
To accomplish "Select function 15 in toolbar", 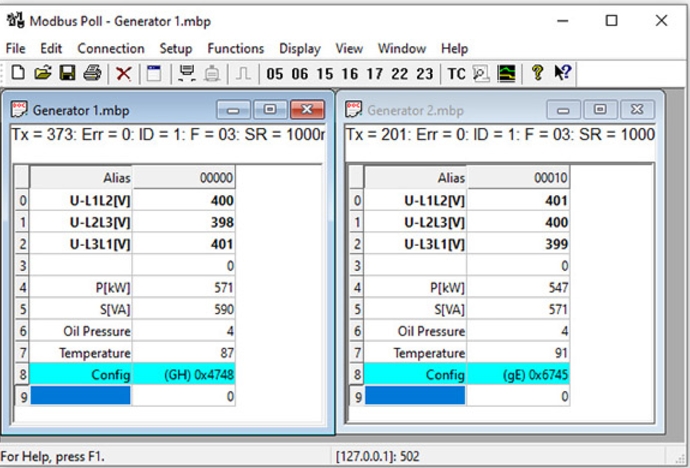I will 325,74.
